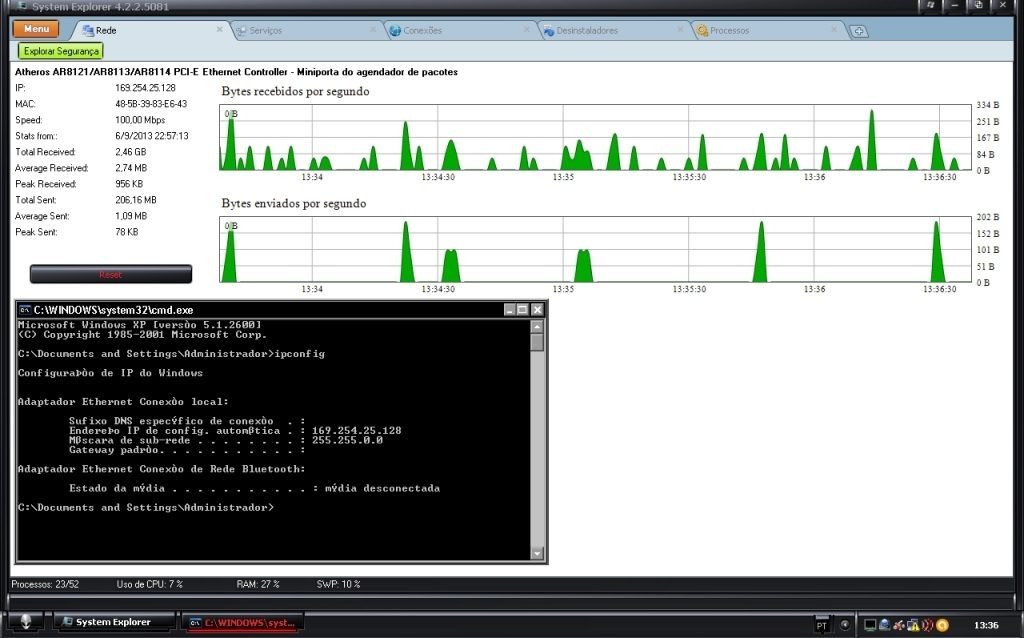Click the network computers tray icon
Image resolution: width=1024 pixels, height=638 pixels.
[884, 625]
